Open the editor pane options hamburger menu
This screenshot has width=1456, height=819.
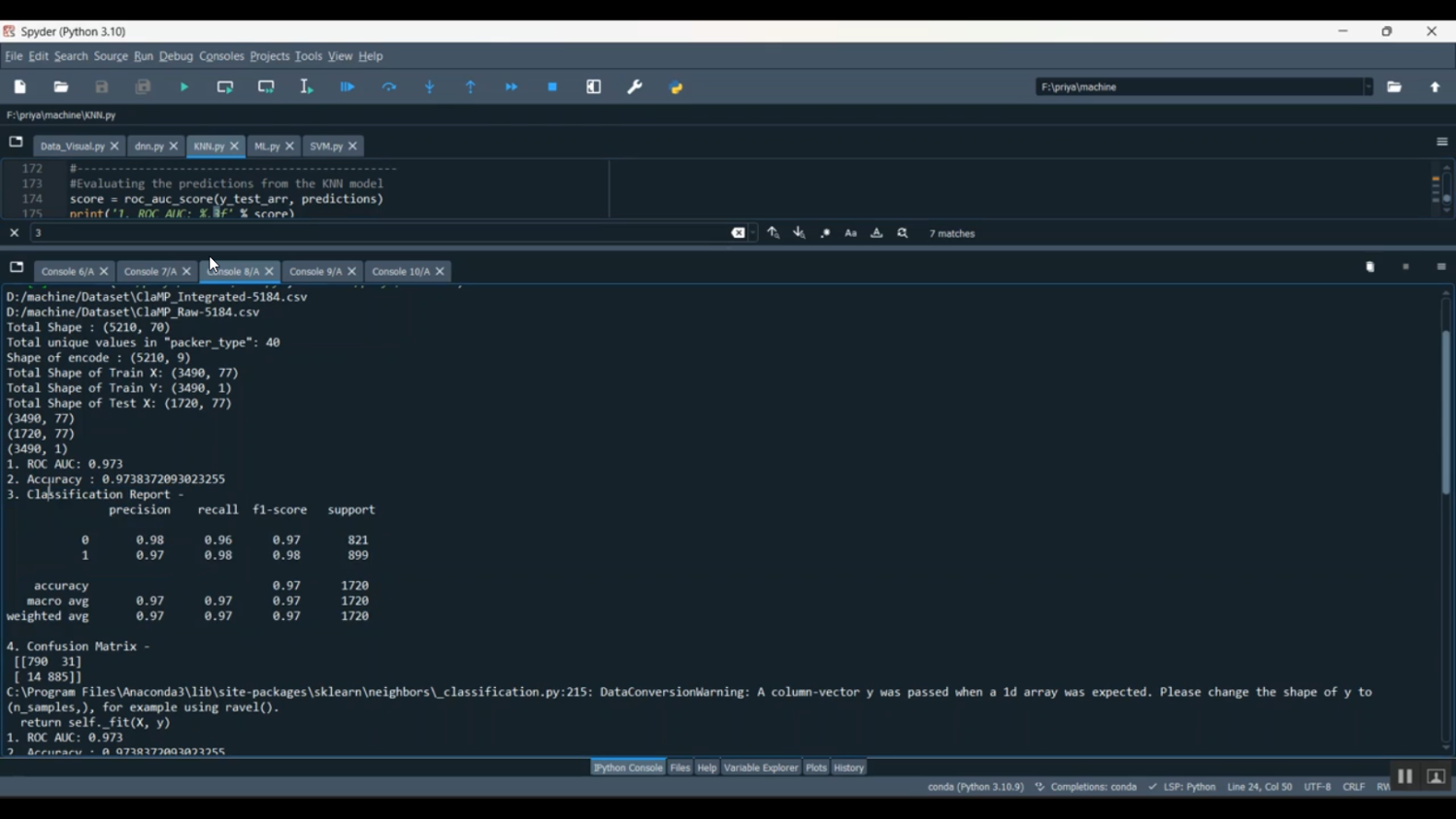(x=1441, y=142)
